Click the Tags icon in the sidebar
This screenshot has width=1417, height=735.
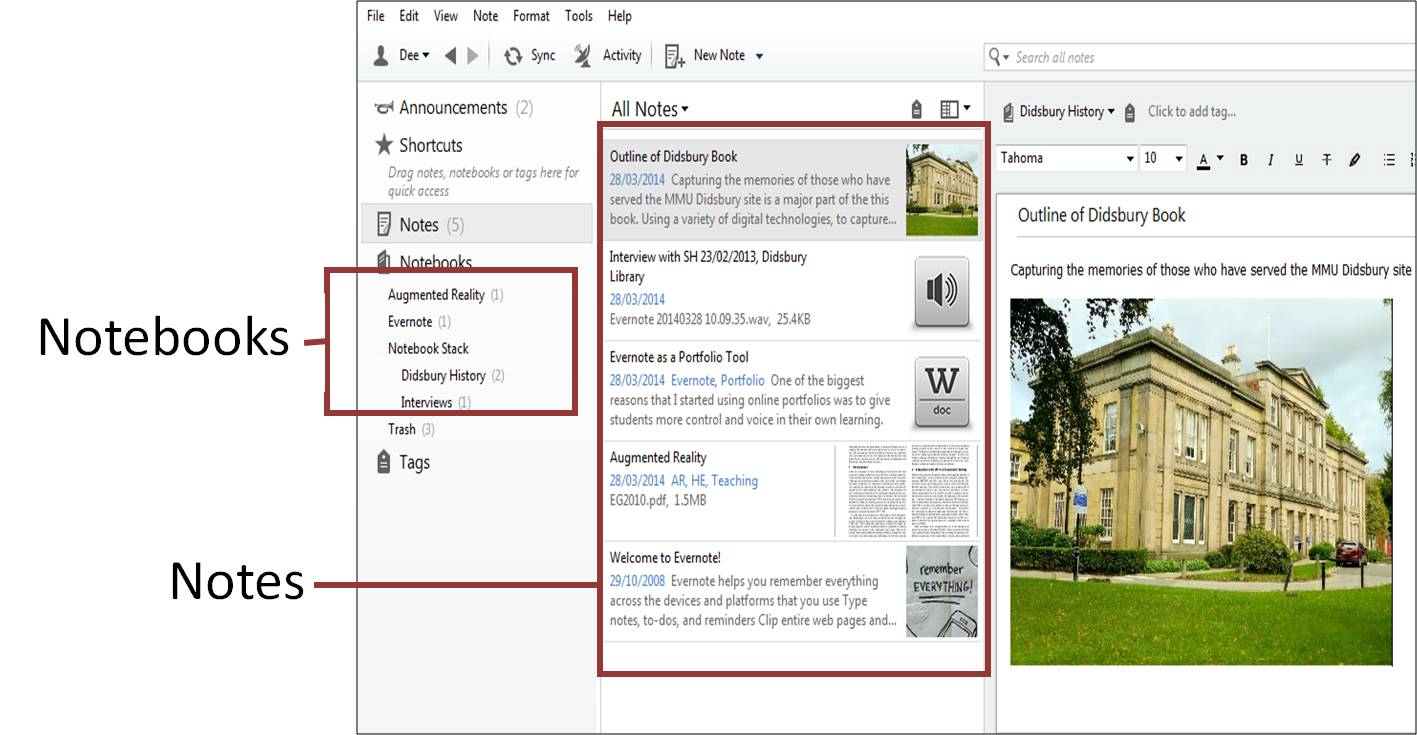383,461
